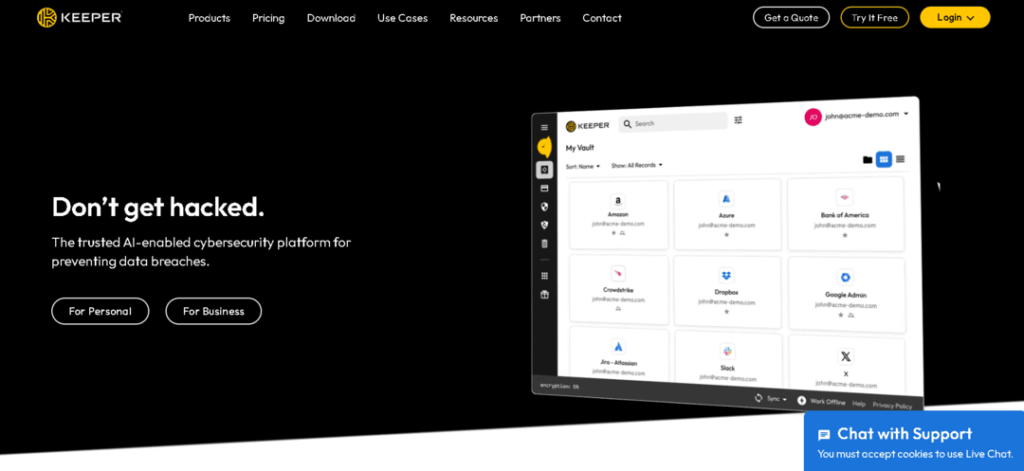Open the Partners menu
This screenshot has width=1024, height=471.
pos(540,18)
